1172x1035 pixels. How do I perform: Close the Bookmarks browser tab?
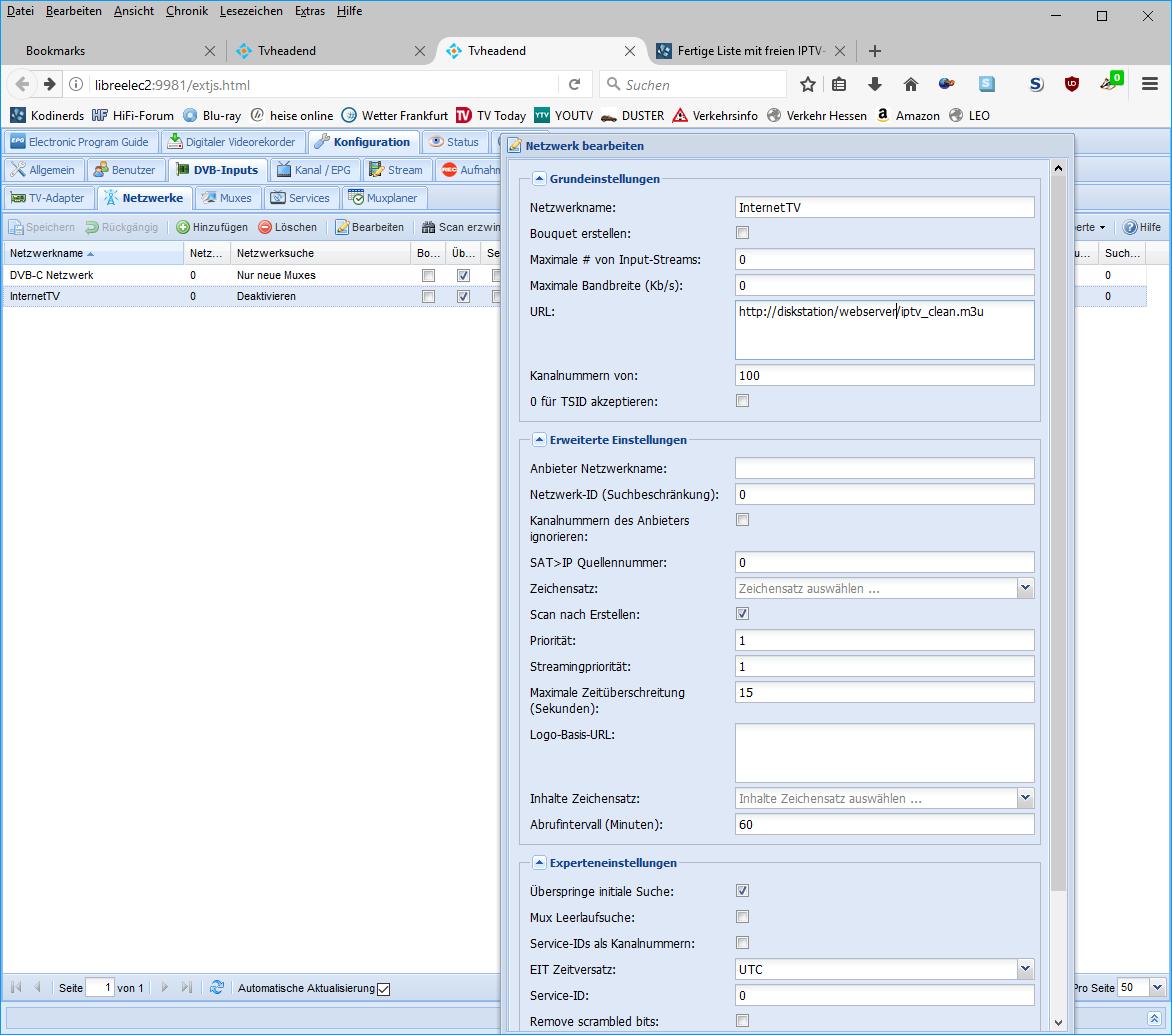pyautogui.click(x=210, y=51)
